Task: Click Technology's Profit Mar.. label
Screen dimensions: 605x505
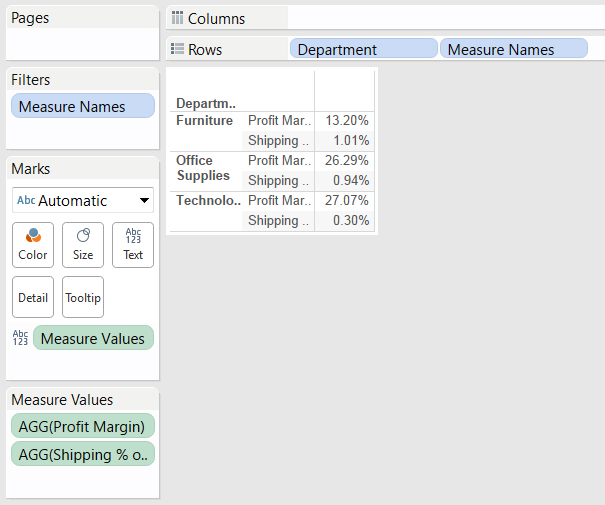Action: click(279, 200)
